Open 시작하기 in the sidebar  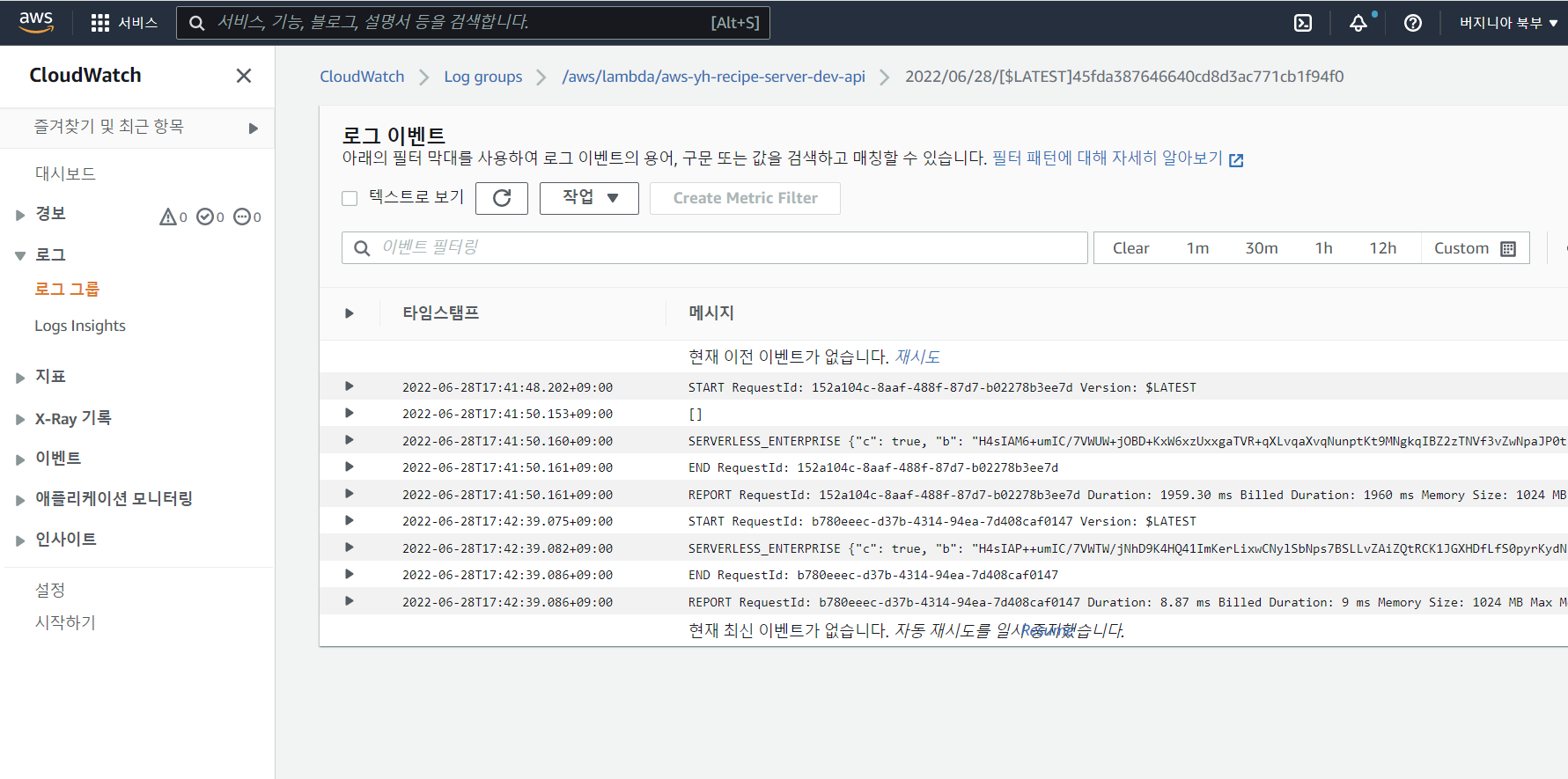click(65, 622)
